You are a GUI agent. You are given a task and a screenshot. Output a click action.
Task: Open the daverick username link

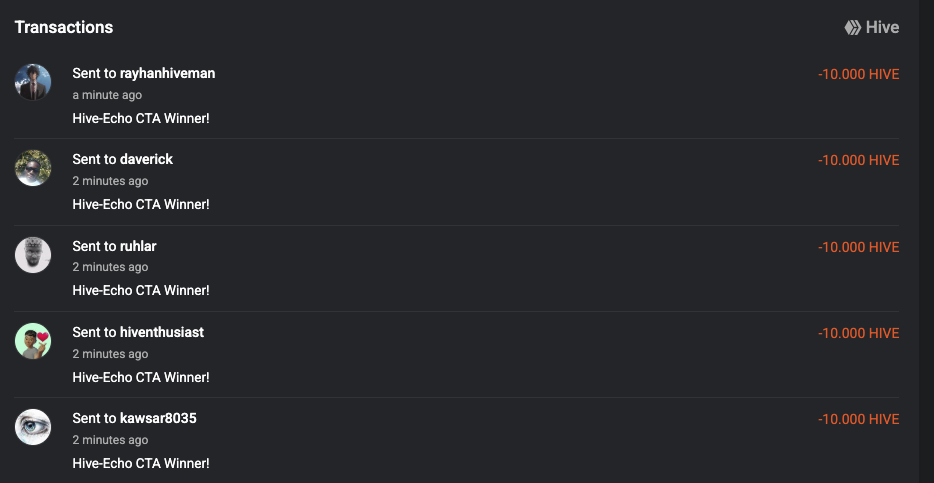tap(146, 160)
